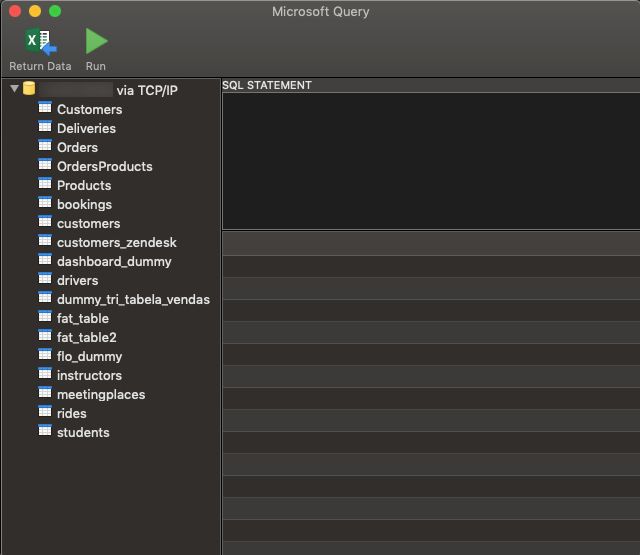The width and height of the screenshot is (640, 555).
Task: Click the table icon beside bookings
Action: click(x=45, y=202)
